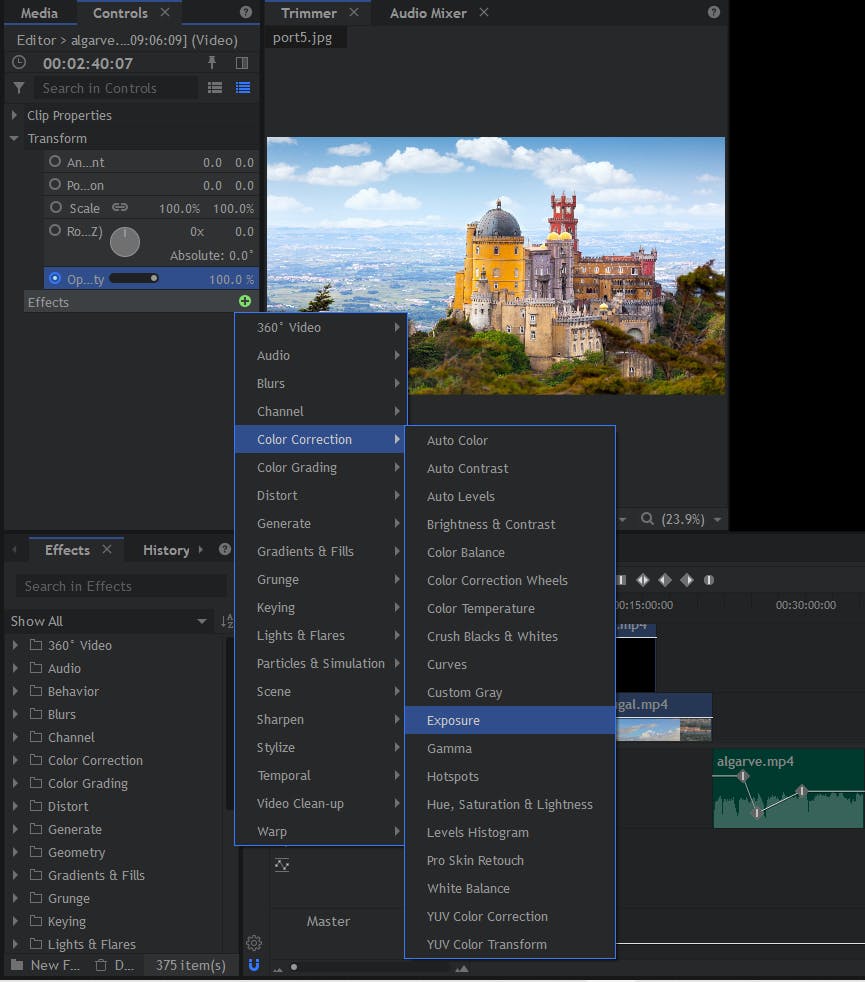Open the Show All filter dropdown
This screenshot has height=982, width=865.
(x=108, y=621)
